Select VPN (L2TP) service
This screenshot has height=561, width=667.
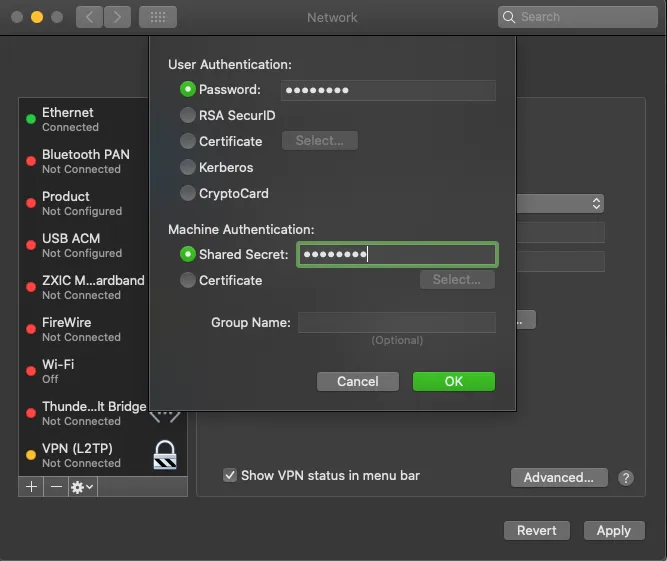103,455
